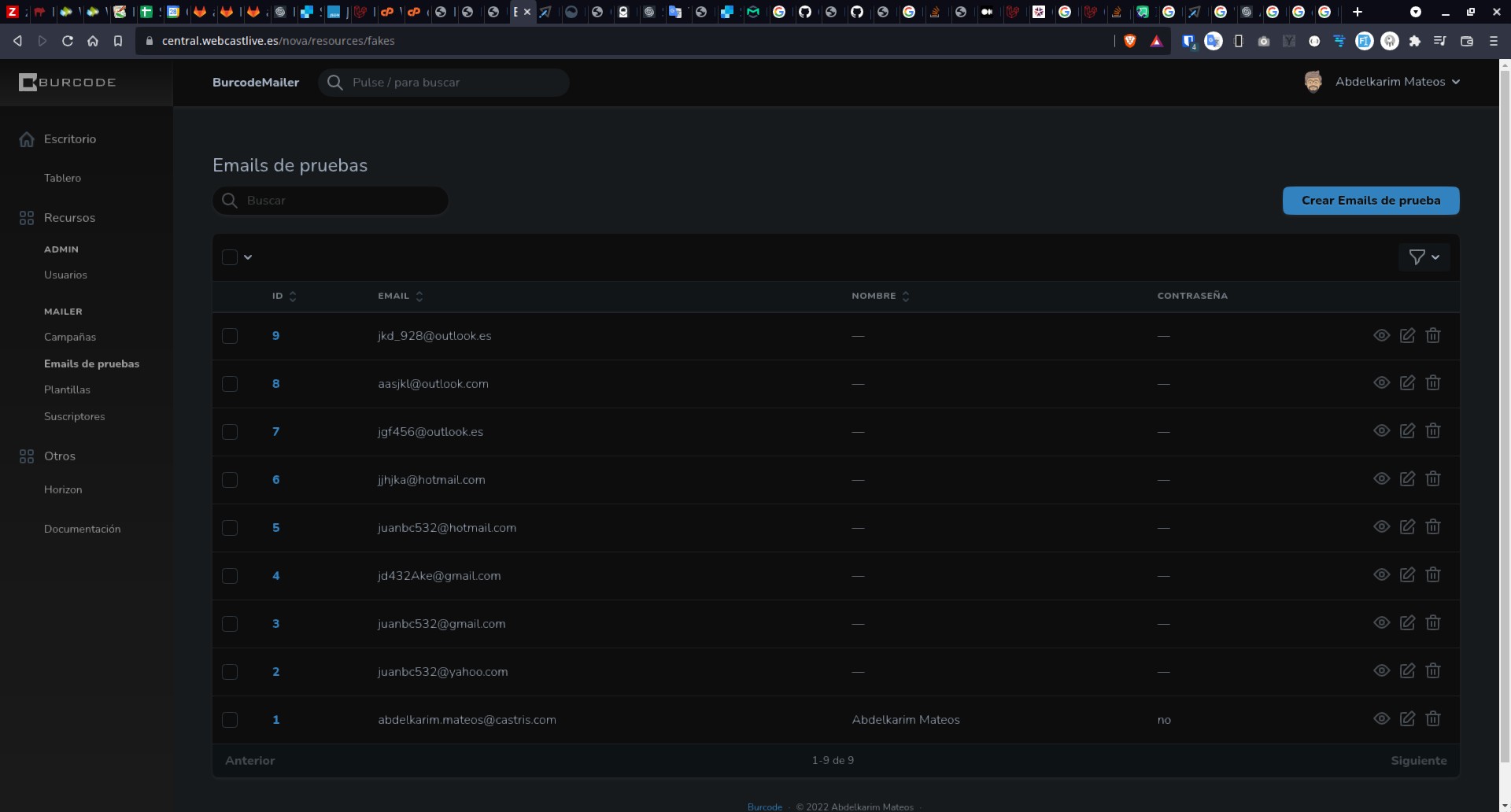This screenshot has height=812, width=1511.
Task: Click the Burcode logo in sidebar
Action: pyautogui.click(x=68, y=82)
